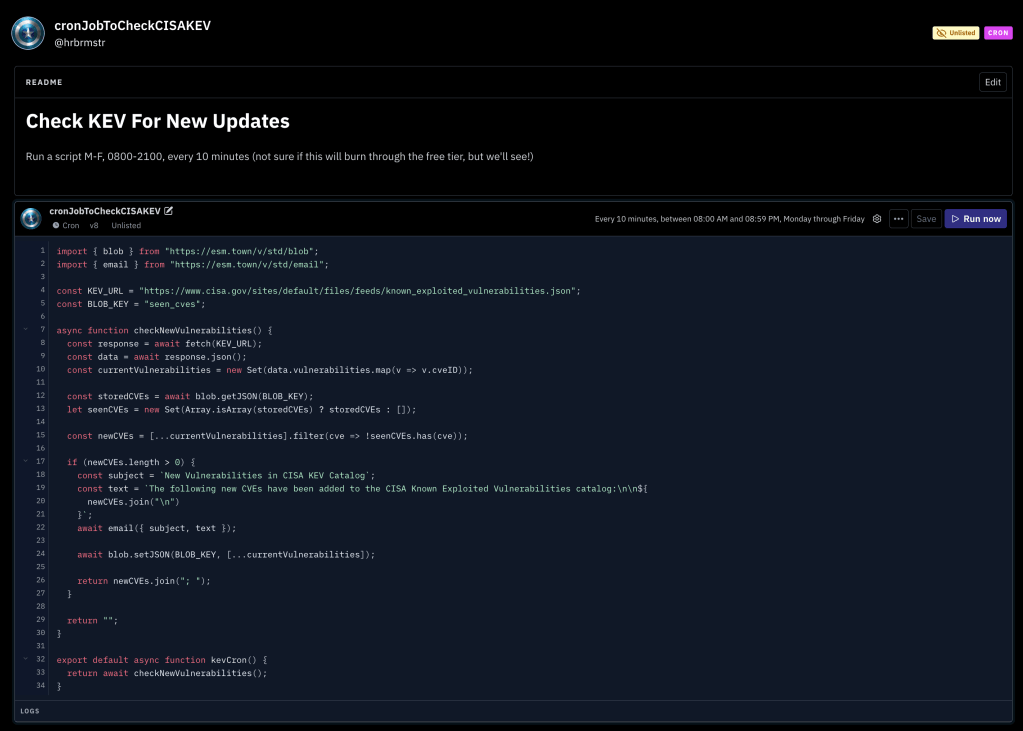The height and width of the screenshot is (731, 1023).
Task: Click the Save button
Action: pos(926,219)
